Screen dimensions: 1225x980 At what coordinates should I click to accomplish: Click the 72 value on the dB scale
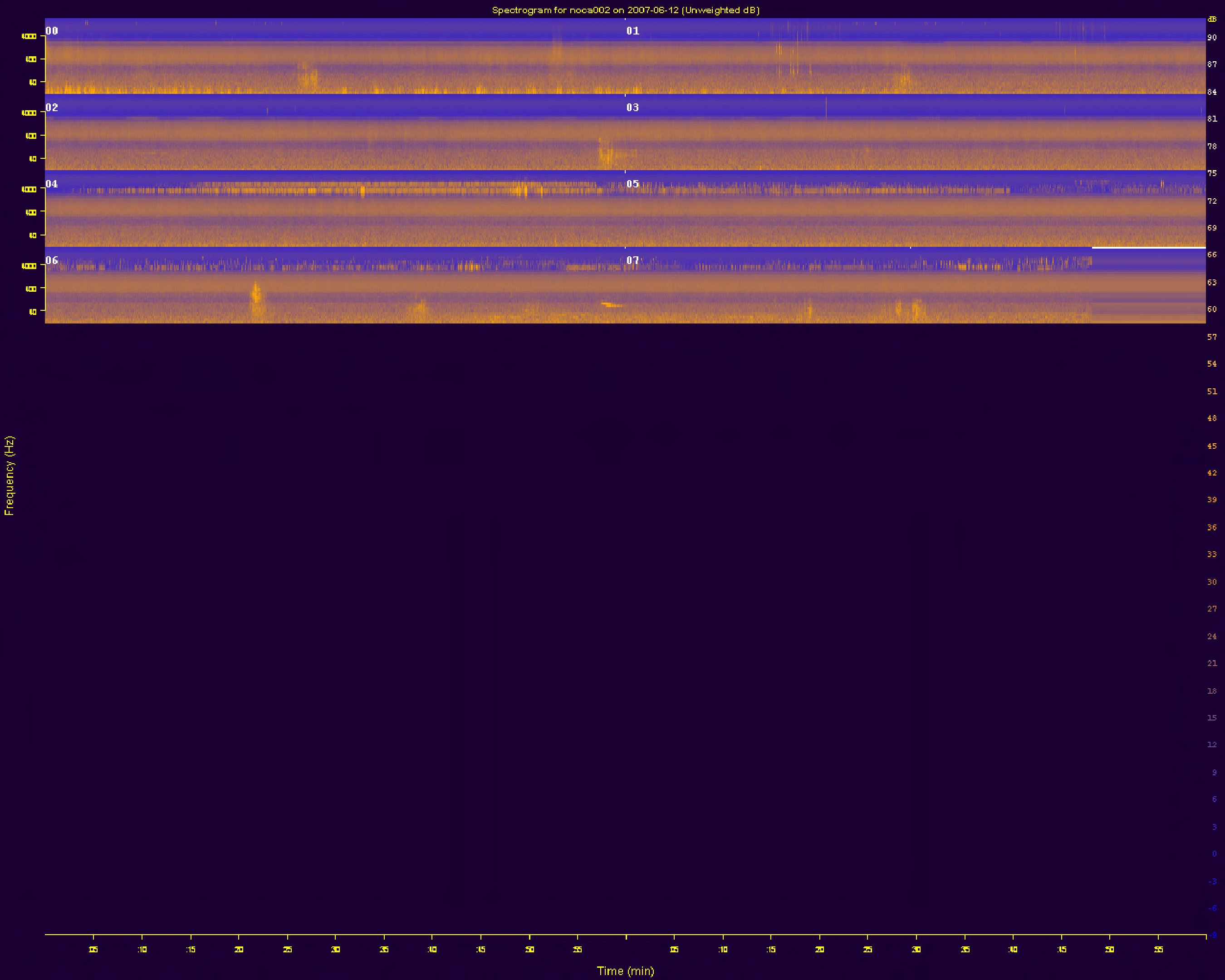point(1212,201)
